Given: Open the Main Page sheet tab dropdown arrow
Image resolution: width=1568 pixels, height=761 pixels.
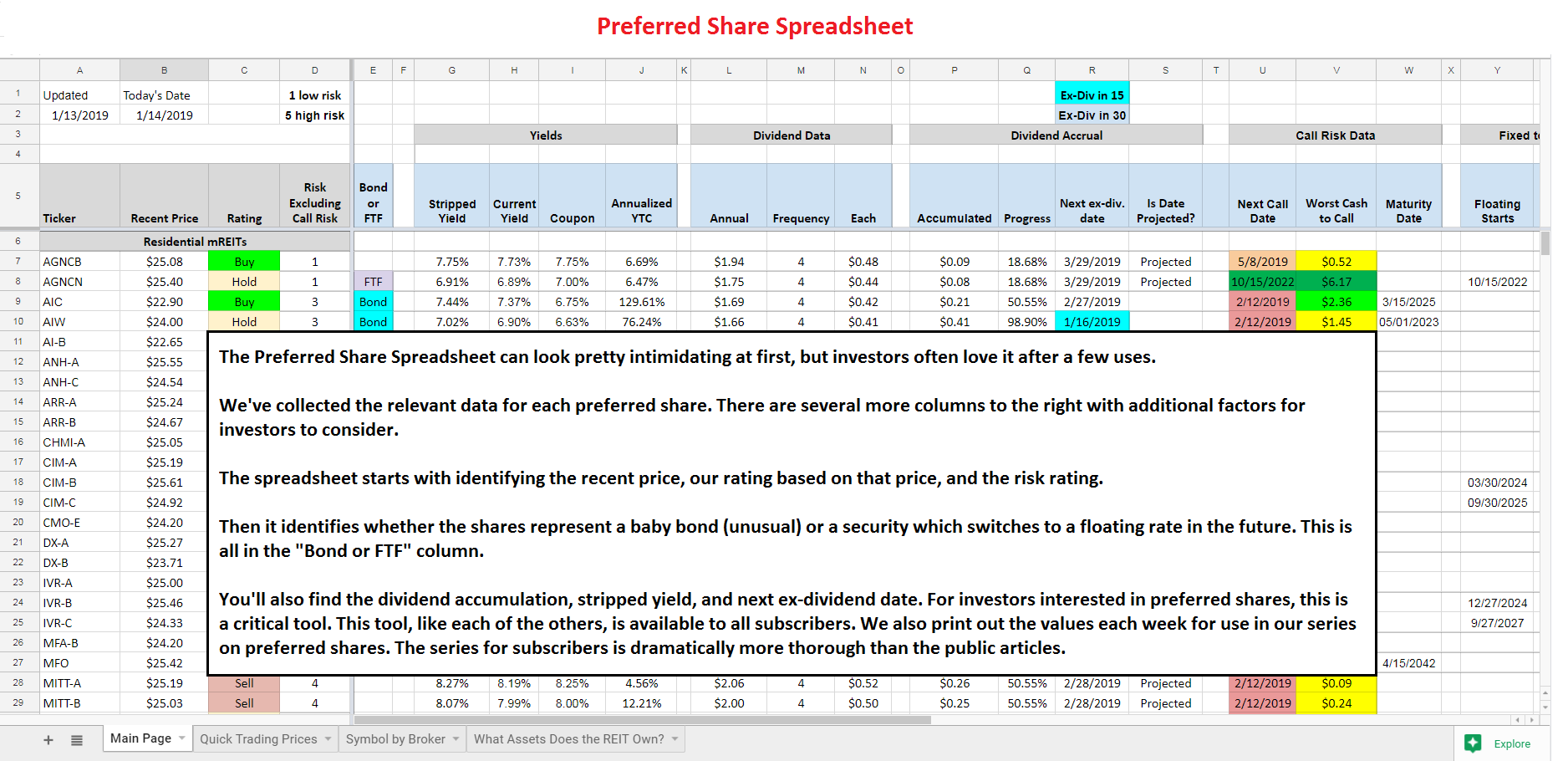Looking at the screenshot, I should (181, 738).
